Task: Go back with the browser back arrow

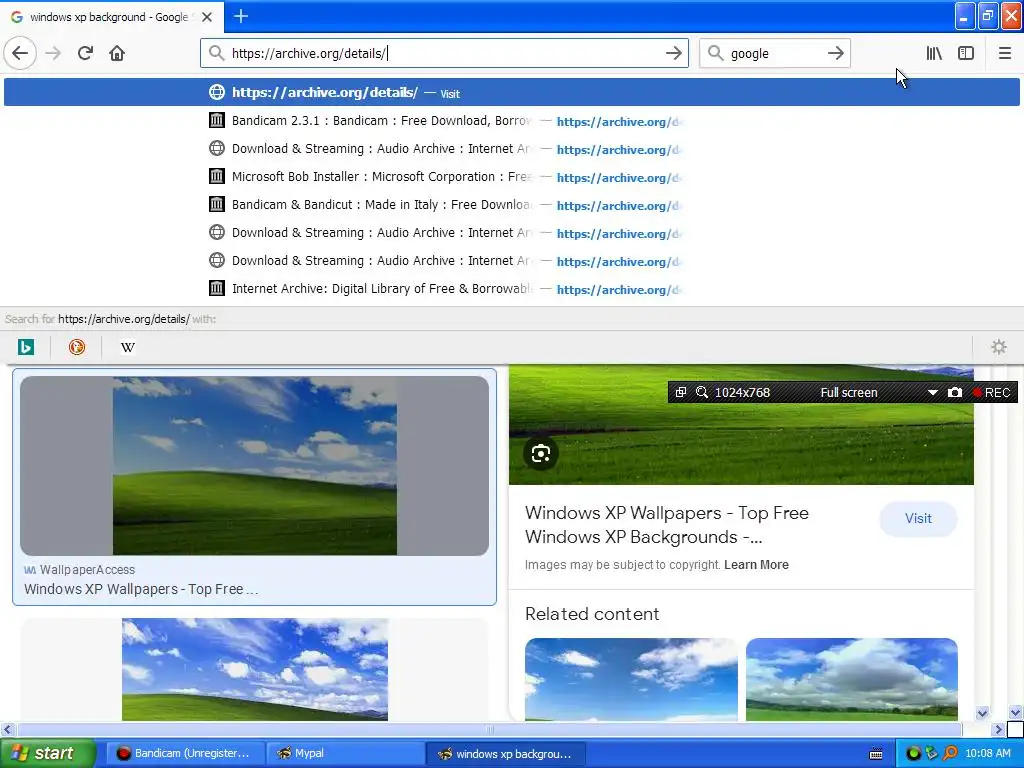Action: click(20, 53)
